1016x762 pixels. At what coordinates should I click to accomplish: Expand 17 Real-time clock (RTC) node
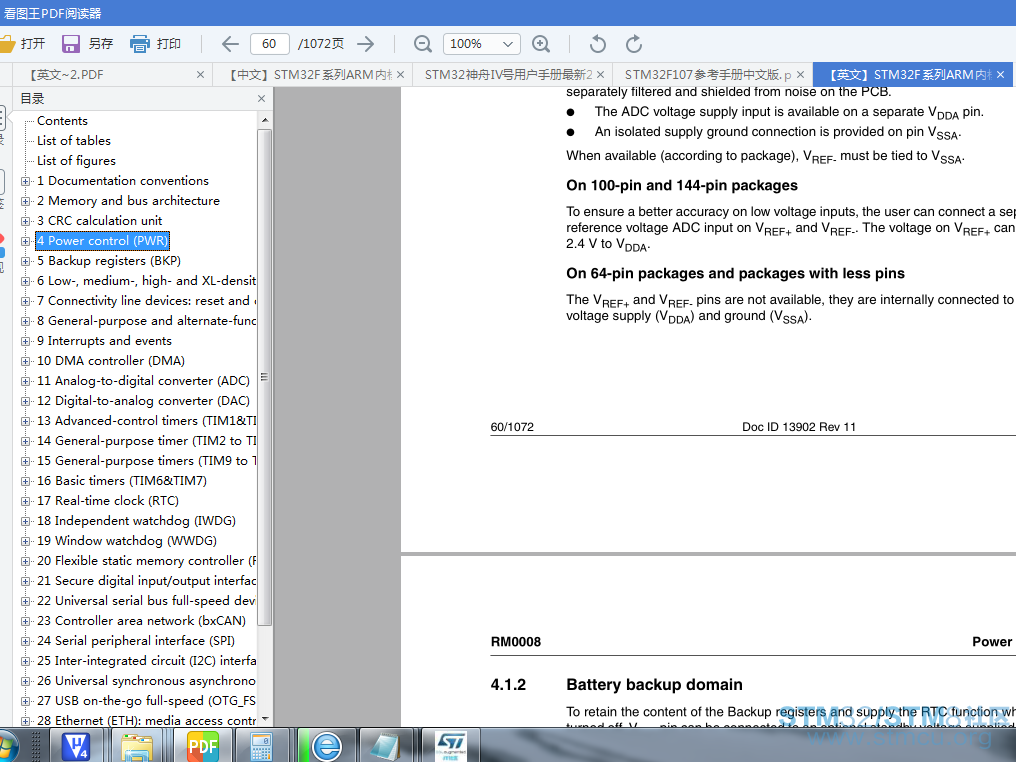(25, 501)
